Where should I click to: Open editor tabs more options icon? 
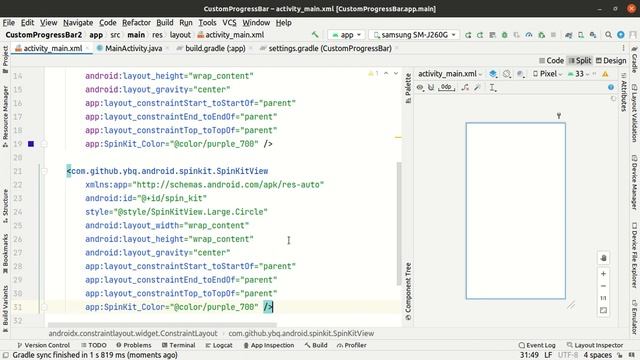coord(623,48)
